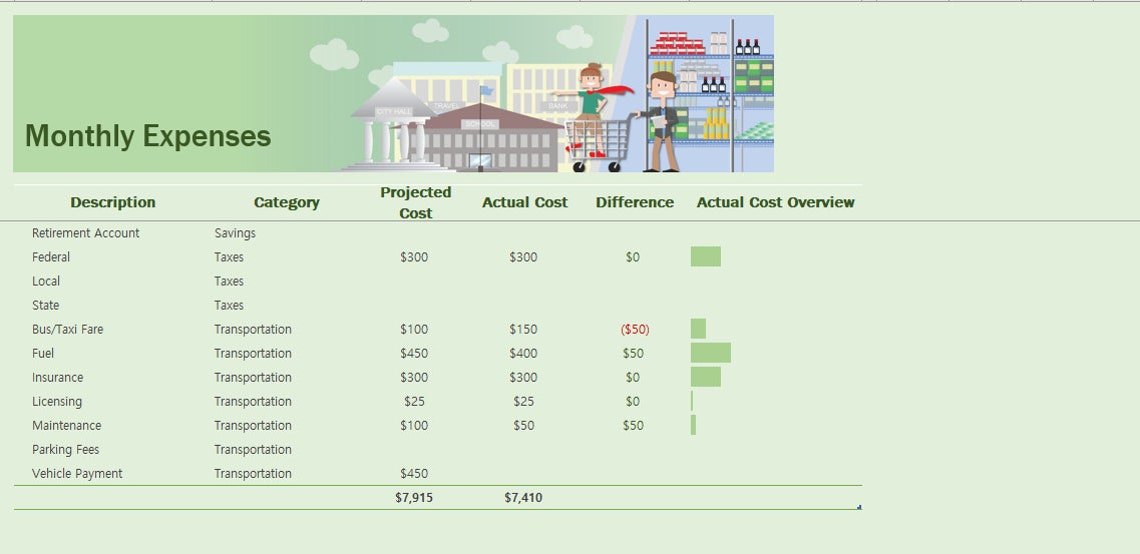Select the Federal description cell
The image size is (1140, 554).
click(x=51, y=257)
